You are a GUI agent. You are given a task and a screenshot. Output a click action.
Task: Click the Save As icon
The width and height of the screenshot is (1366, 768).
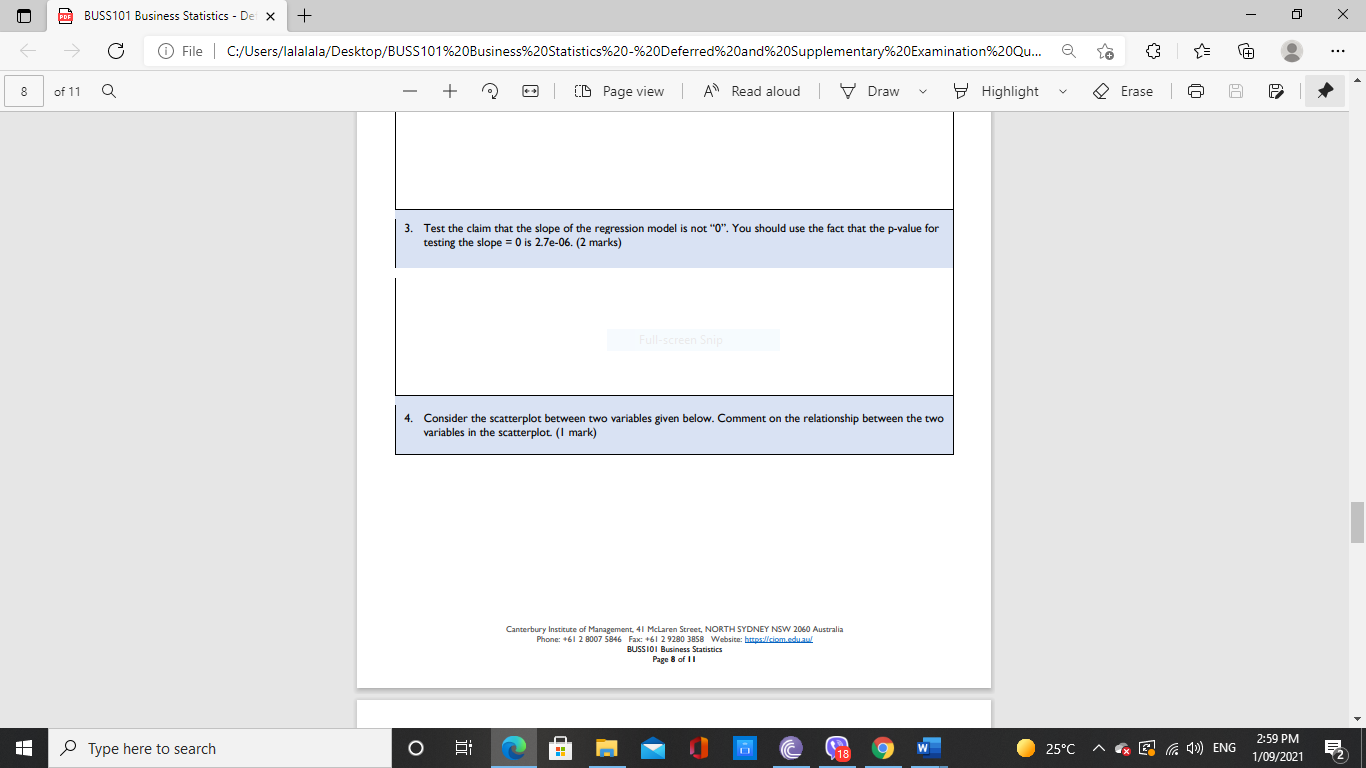[x=1275, y=90]
